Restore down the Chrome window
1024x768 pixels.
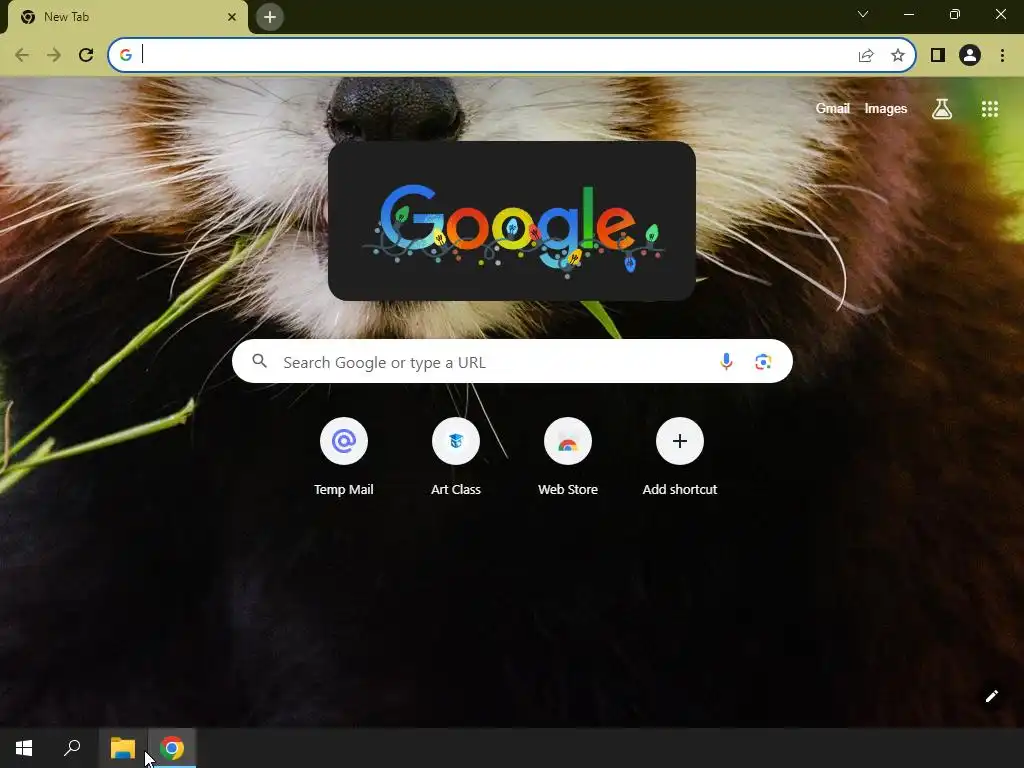[955, 14]
